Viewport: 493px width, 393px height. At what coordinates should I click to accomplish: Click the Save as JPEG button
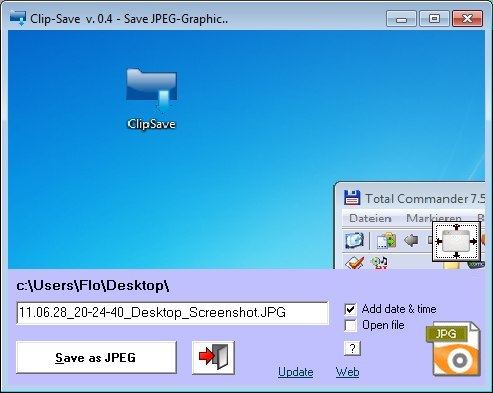click(96, 357)
